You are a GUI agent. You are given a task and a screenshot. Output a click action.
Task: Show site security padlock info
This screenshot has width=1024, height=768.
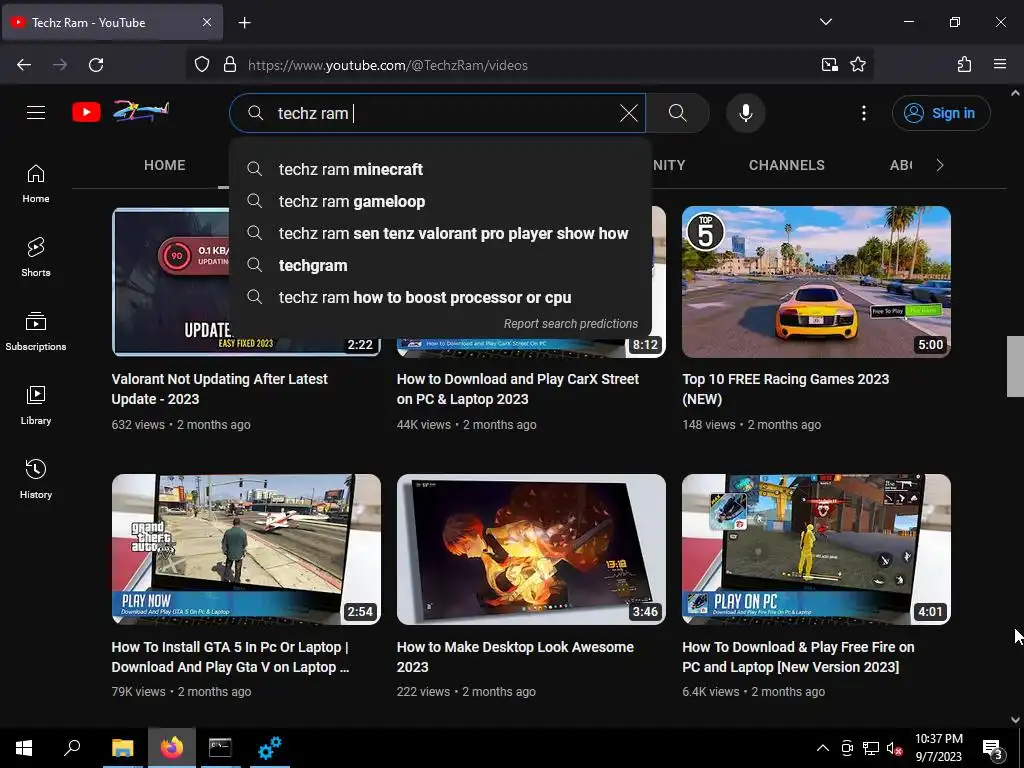click(229, 65)
